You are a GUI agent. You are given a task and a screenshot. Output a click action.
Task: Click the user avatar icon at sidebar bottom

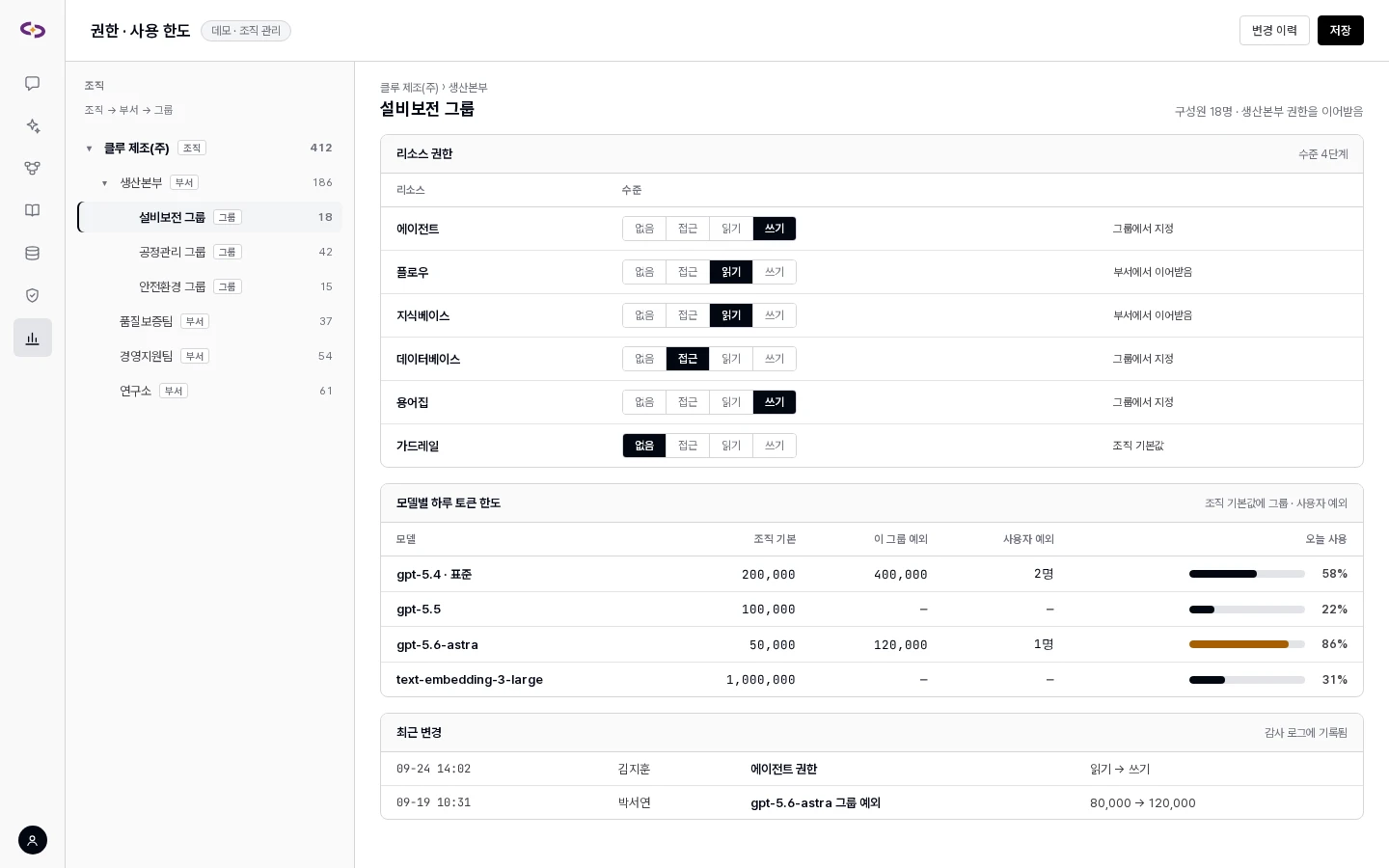pyautogui.click(x=33, y=840)
